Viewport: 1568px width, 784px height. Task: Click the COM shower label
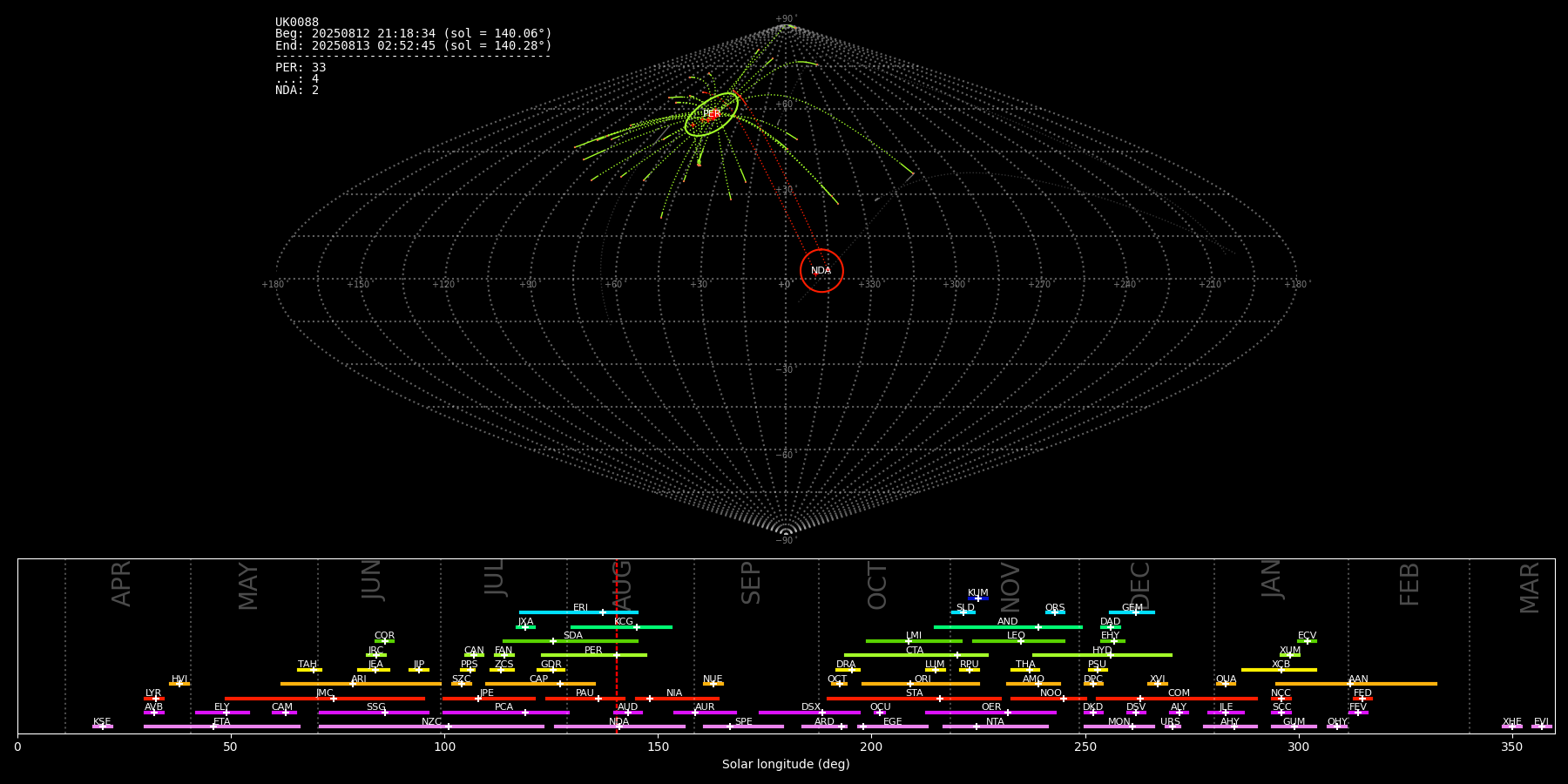coord(1179,693)
